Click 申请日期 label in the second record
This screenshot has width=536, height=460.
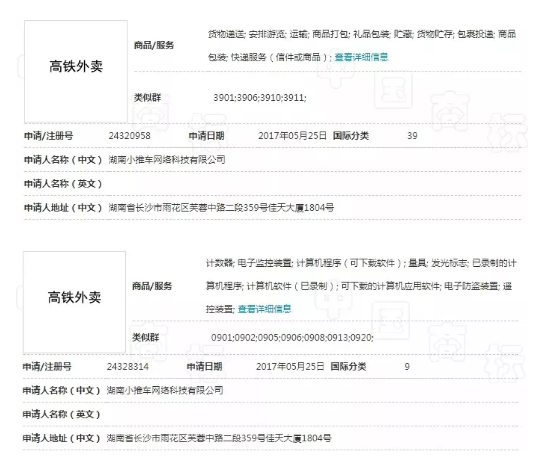pyautogui.click(x=204, y=367)
